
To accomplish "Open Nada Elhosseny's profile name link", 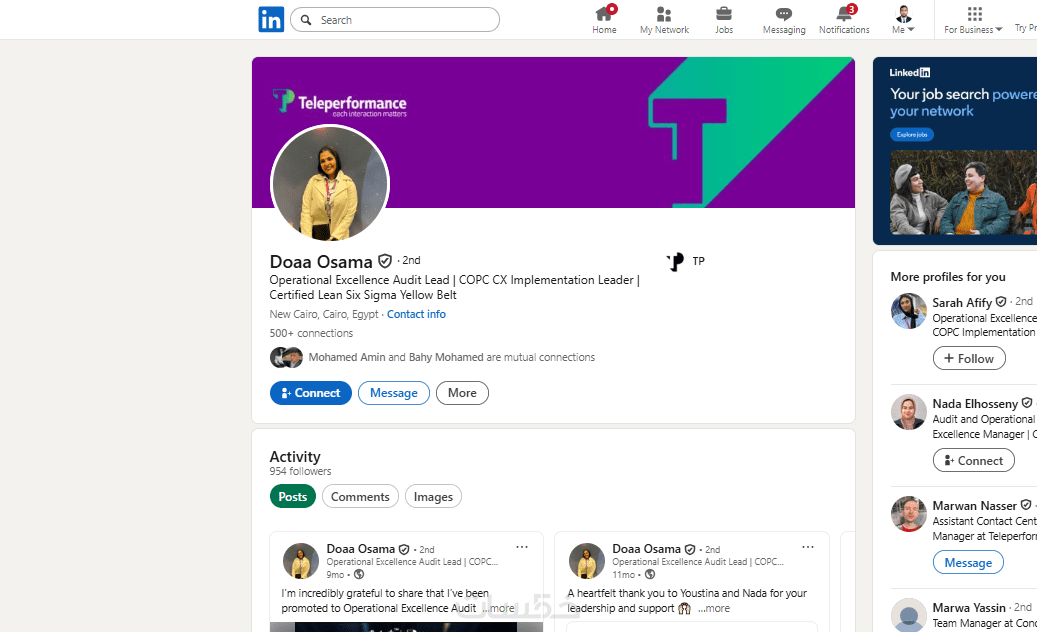I will 975,404.
